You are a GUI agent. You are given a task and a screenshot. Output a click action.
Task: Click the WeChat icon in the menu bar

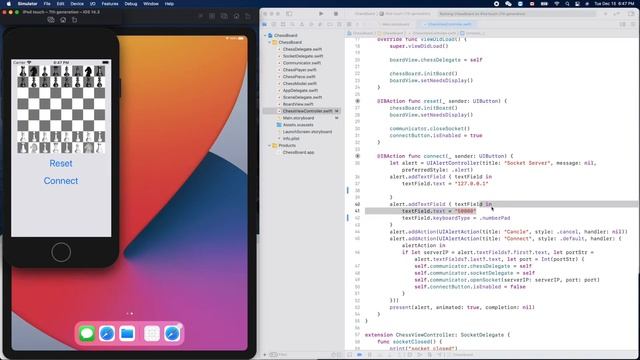pos(508,4)
